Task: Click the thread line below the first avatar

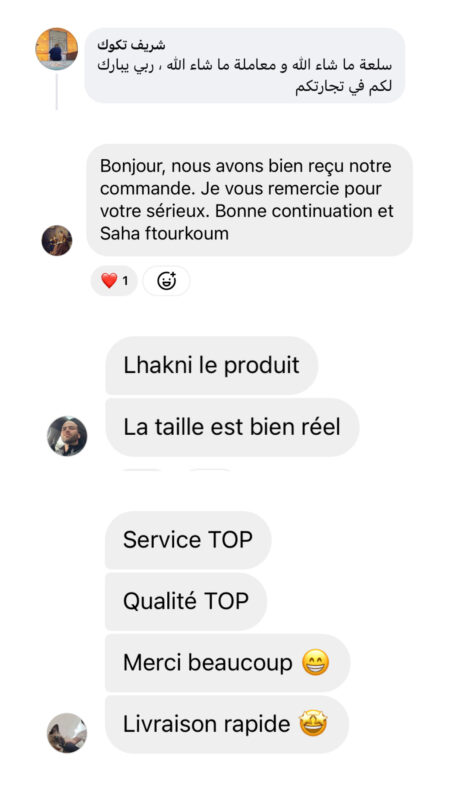Action: pyautogui.click(x=57, y=92)
